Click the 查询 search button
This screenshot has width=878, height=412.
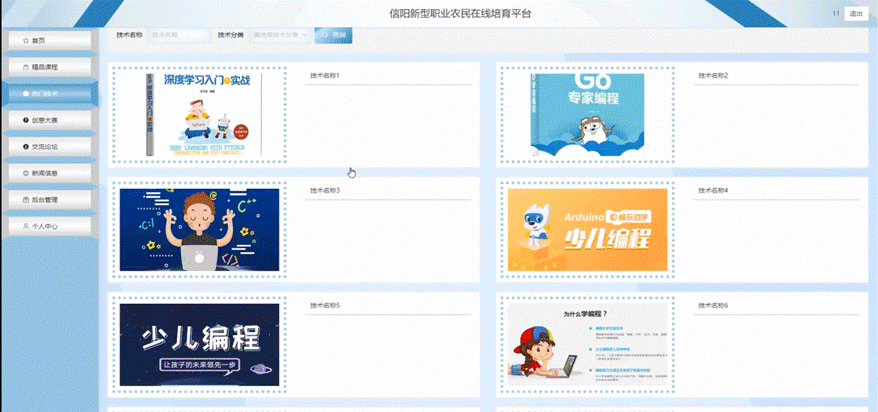click(x=334, y=35)
